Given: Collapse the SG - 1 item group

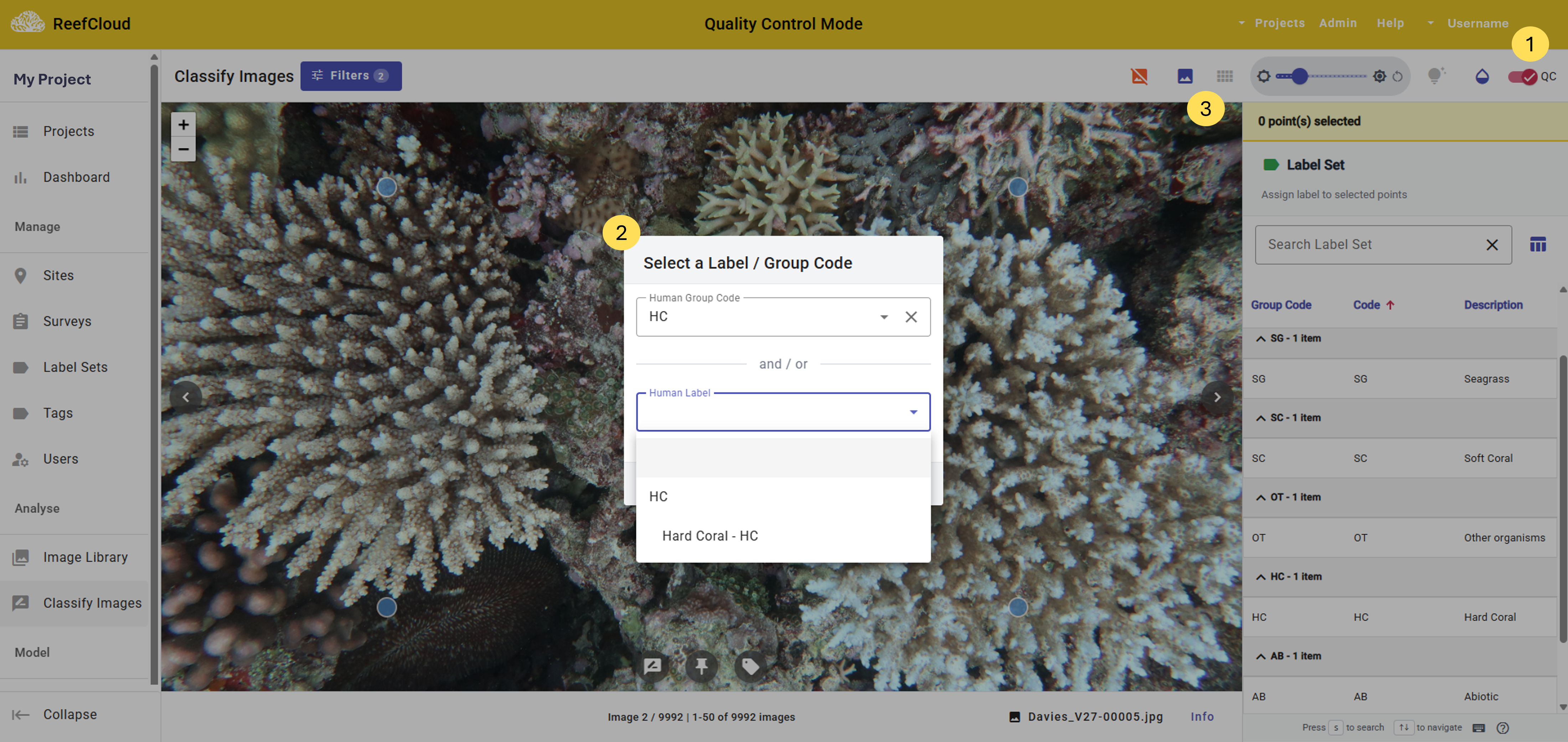Looking at the screenshot, I should point(1260,339).
